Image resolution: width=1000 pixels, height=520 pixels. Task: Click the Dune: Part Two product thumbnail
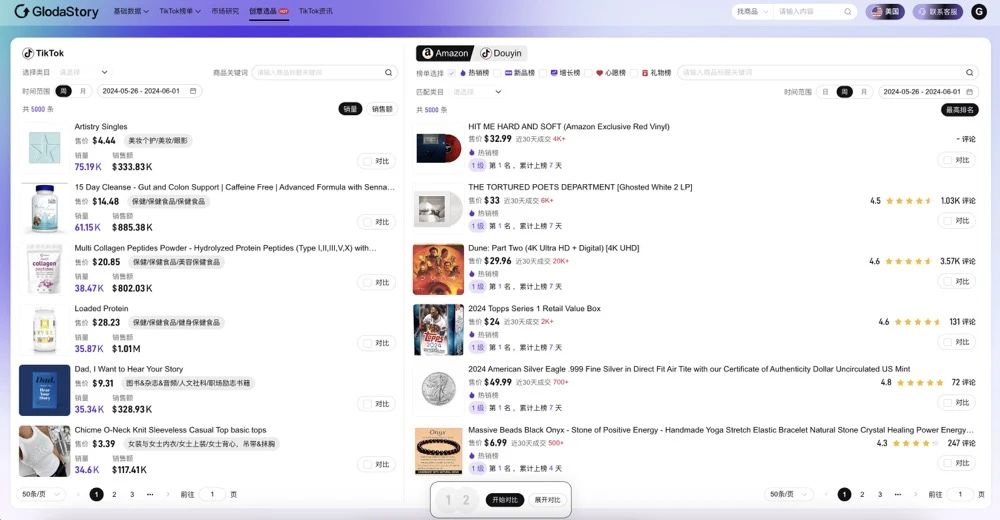pyautogui.click(x=438, y=269)
